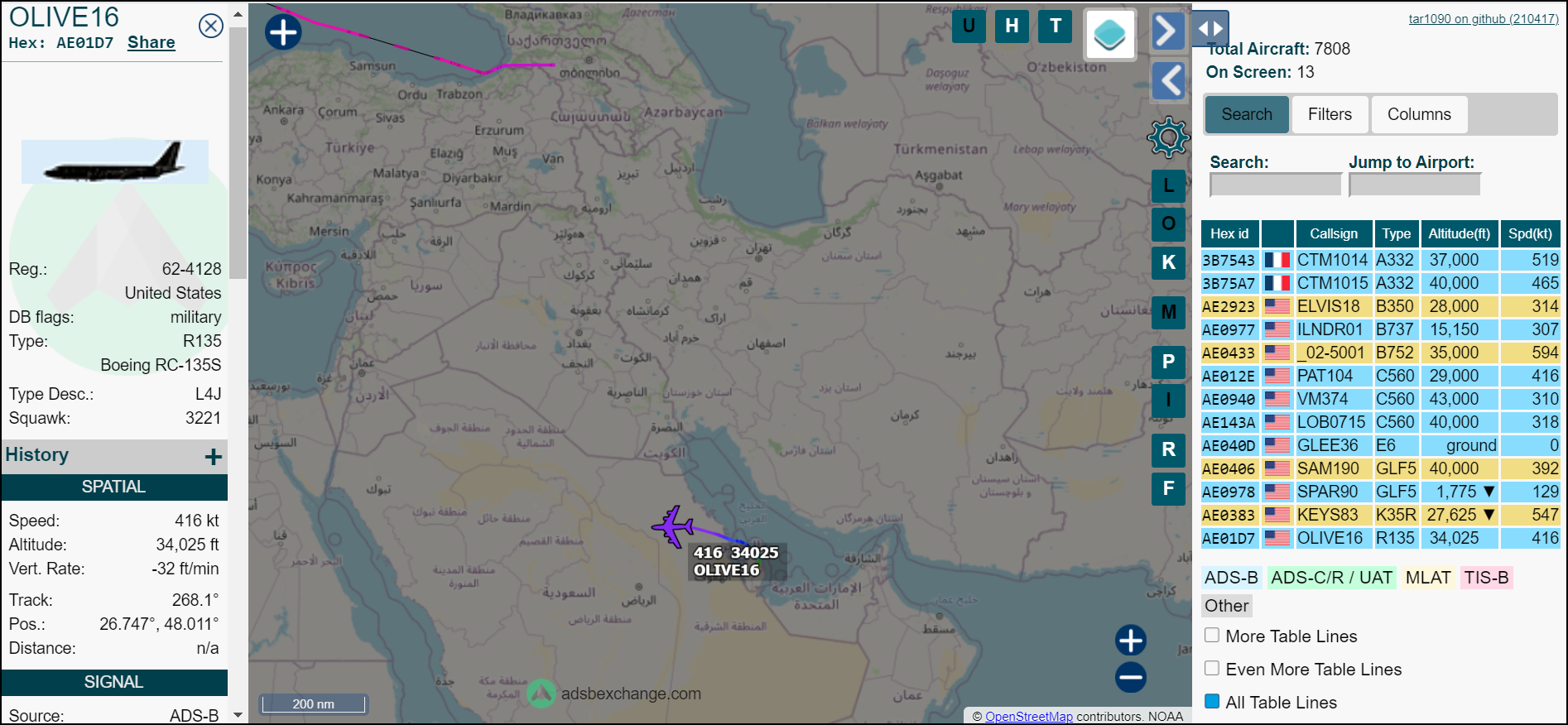Select the OLIVE16 aircraft icon on map

point(673,526)
